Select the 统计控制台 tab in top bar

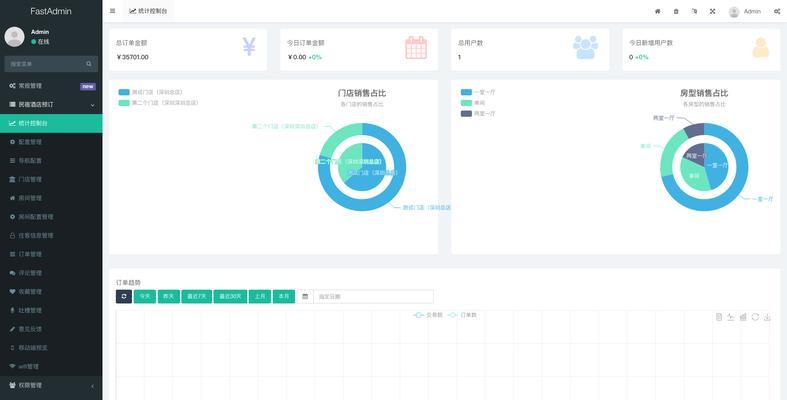[149, 11]
